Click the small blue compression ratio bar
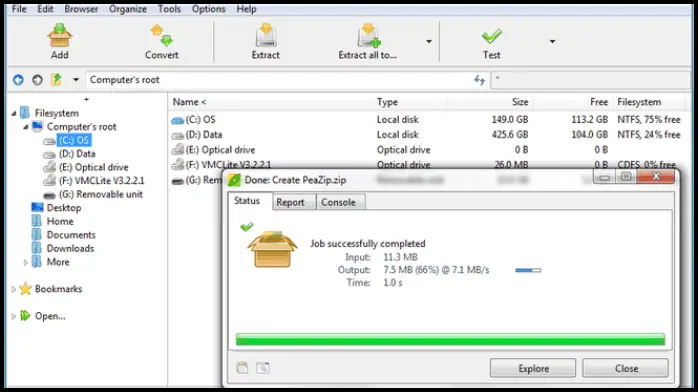The width and height of the screenshot is (698, 392). pyautogui.click(x=528, y=270)
